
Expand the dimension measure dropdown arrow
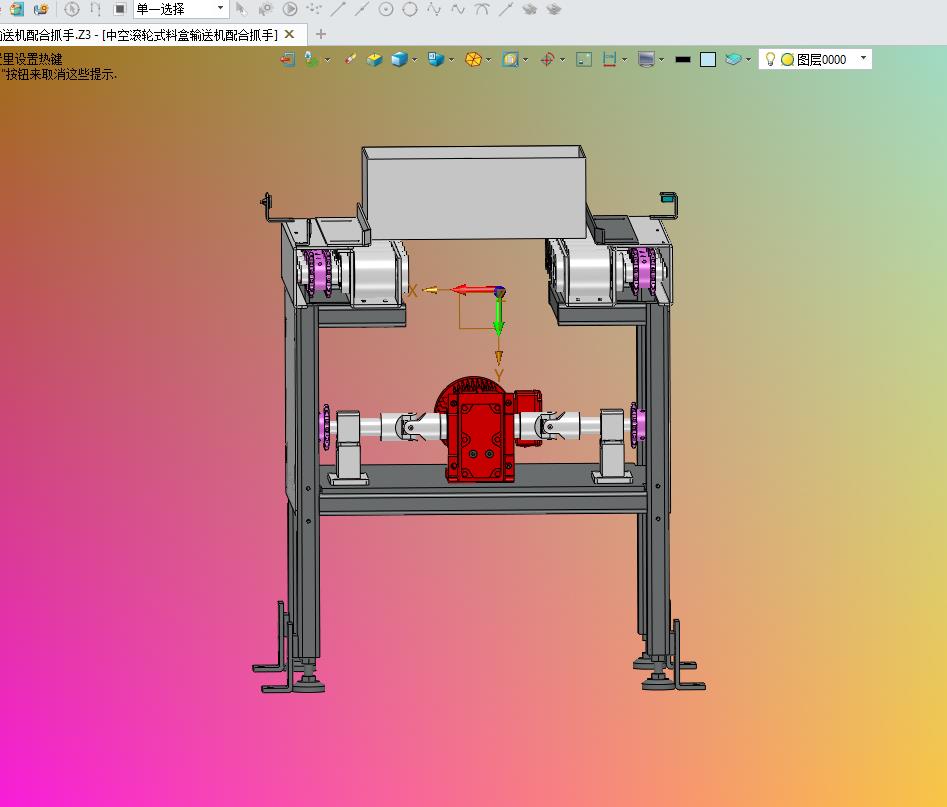point(624,60)
